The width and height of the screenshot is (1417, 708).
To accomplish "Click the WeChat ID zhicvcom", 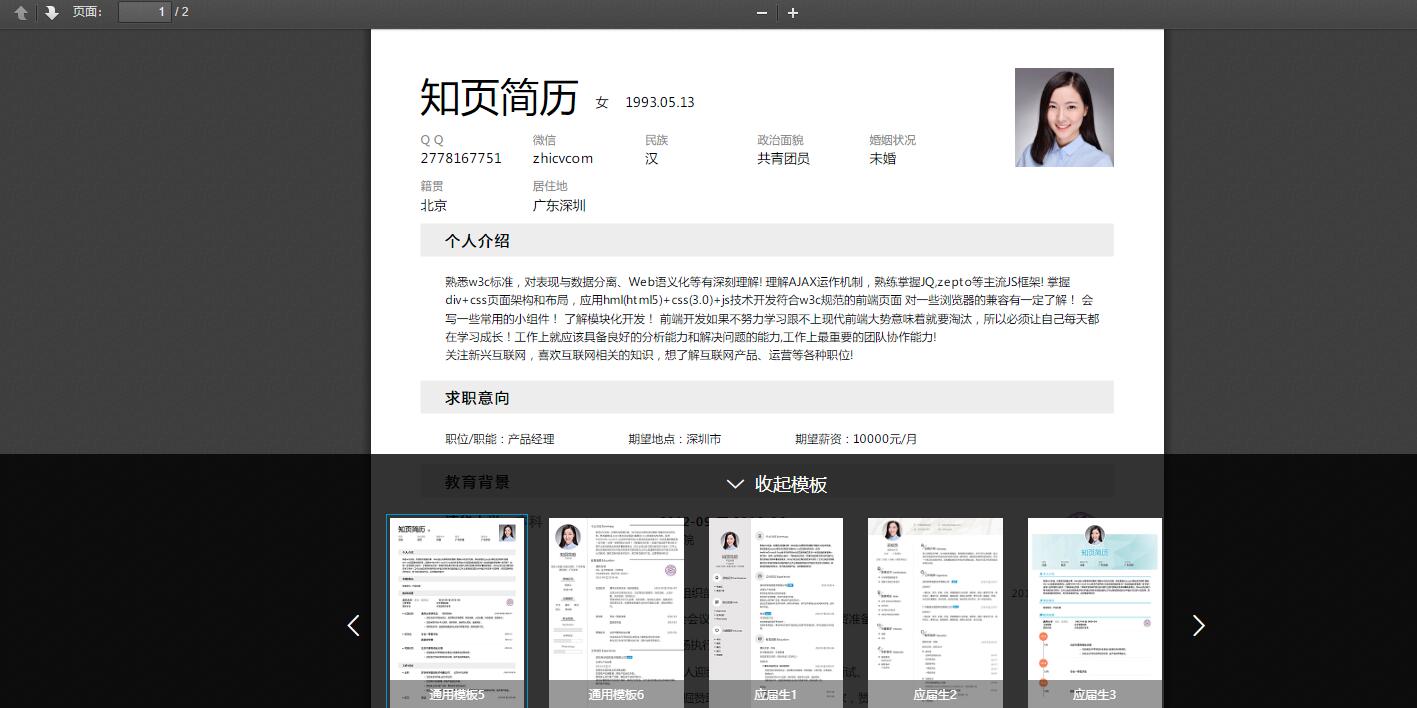I will 562,158.
